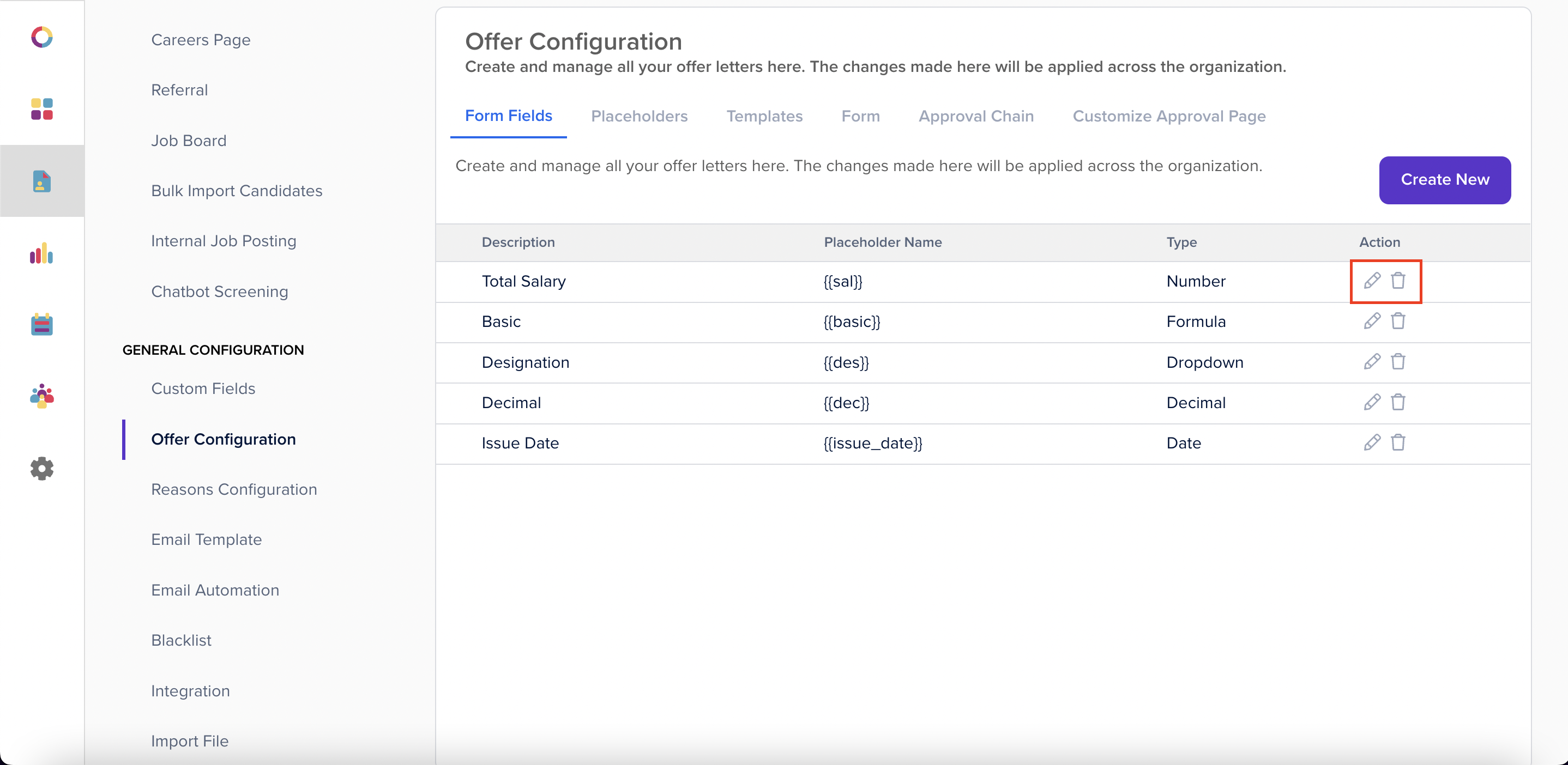Open Email Automation settings
Viewport: 1568px width, 765px height.
click(x=215, y=590)
